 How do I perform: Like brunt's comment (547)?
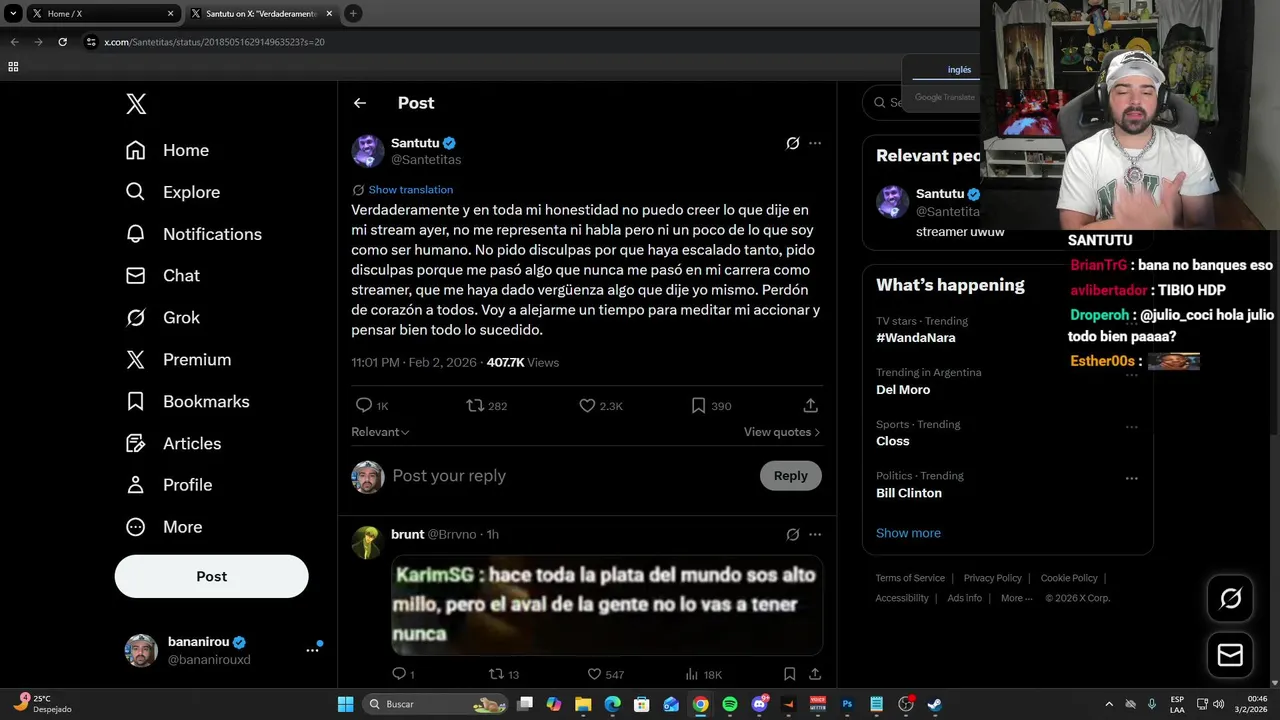605,674
